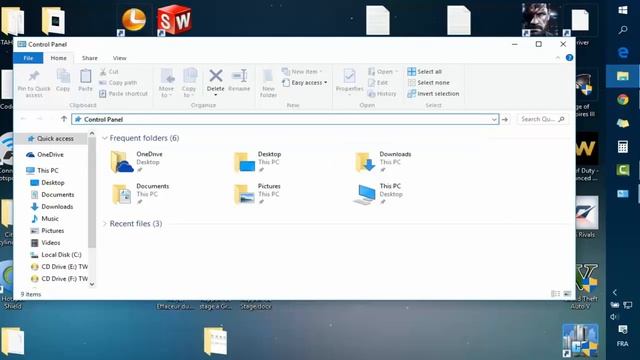This screenshot has width=640, height=360.
Task: Click the Windows Start button
Action: [x=623, y=10]
